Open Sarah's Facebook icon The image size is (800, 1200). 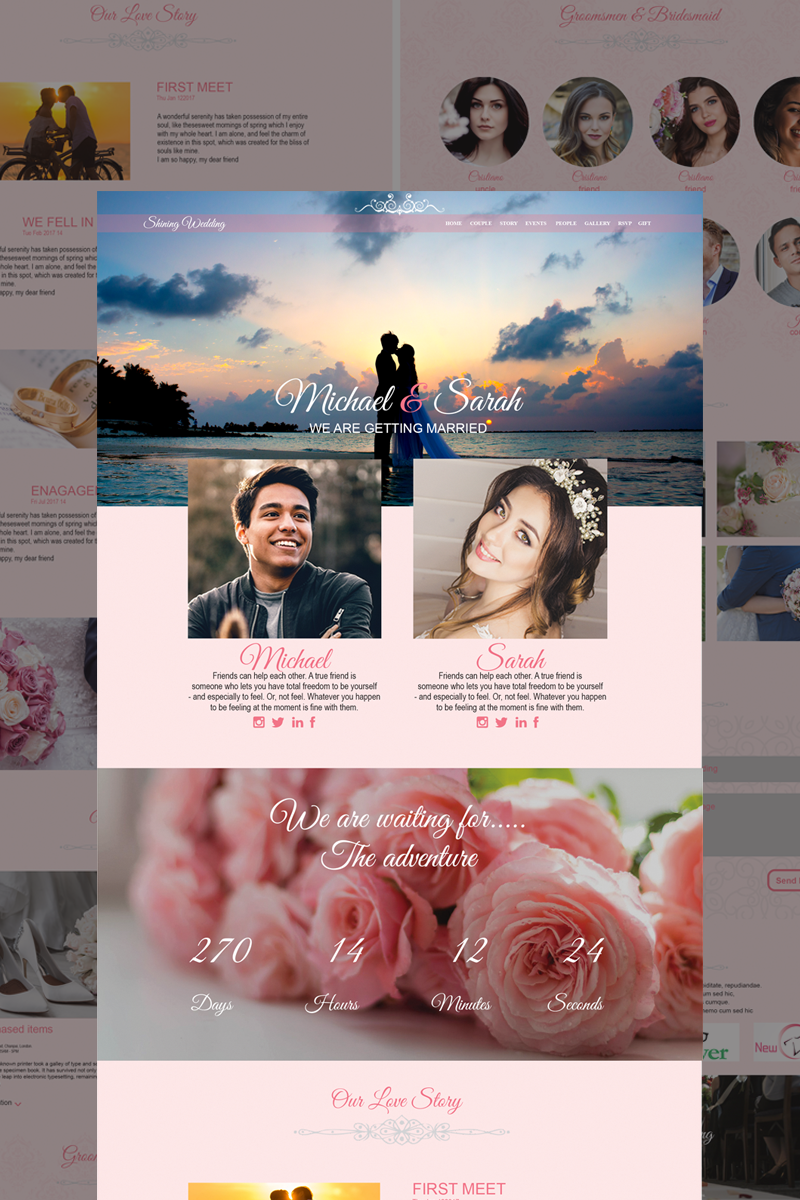(x=536, y=722)
